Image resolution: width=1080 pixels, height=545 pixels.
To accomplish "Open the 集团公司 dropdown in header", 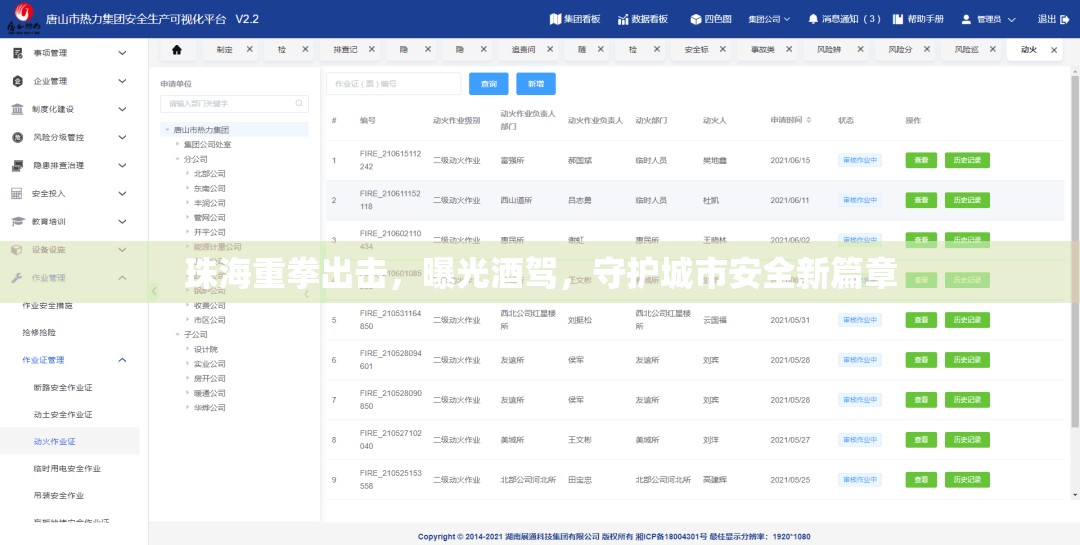I will click(x=769, y=19).
